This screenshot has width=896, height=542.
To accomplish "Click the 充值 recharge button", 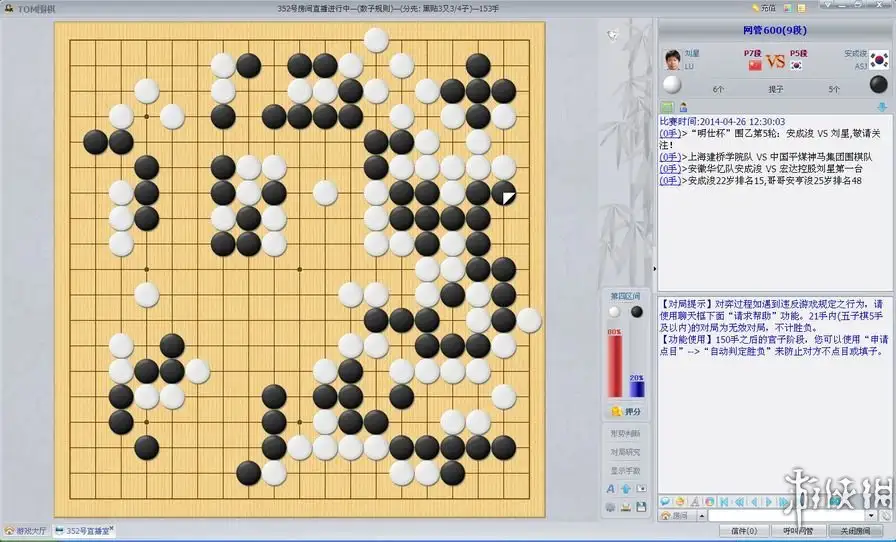I will (764, 8).
